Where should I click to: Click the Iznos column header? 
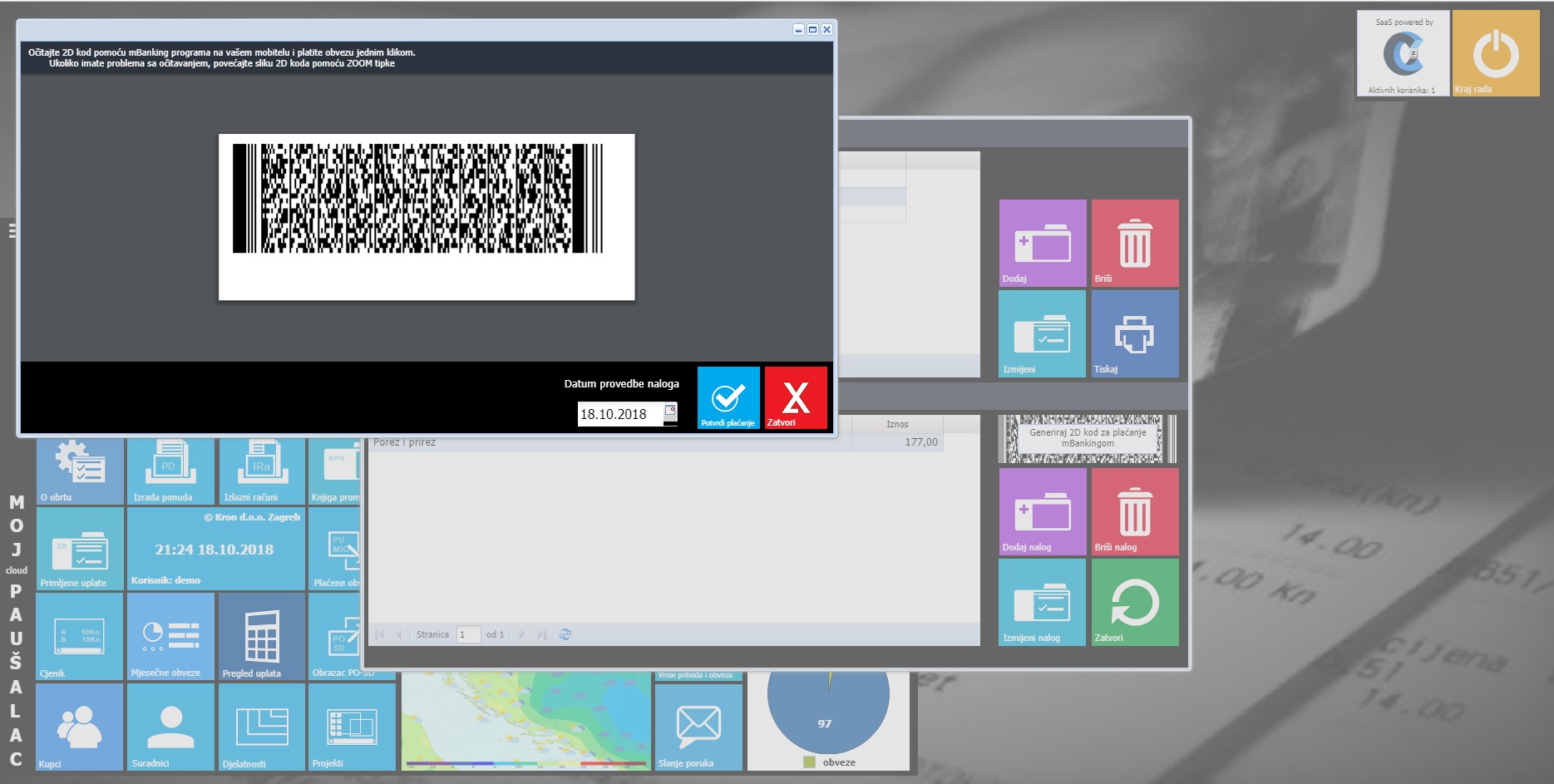click(x=897, y=424)
